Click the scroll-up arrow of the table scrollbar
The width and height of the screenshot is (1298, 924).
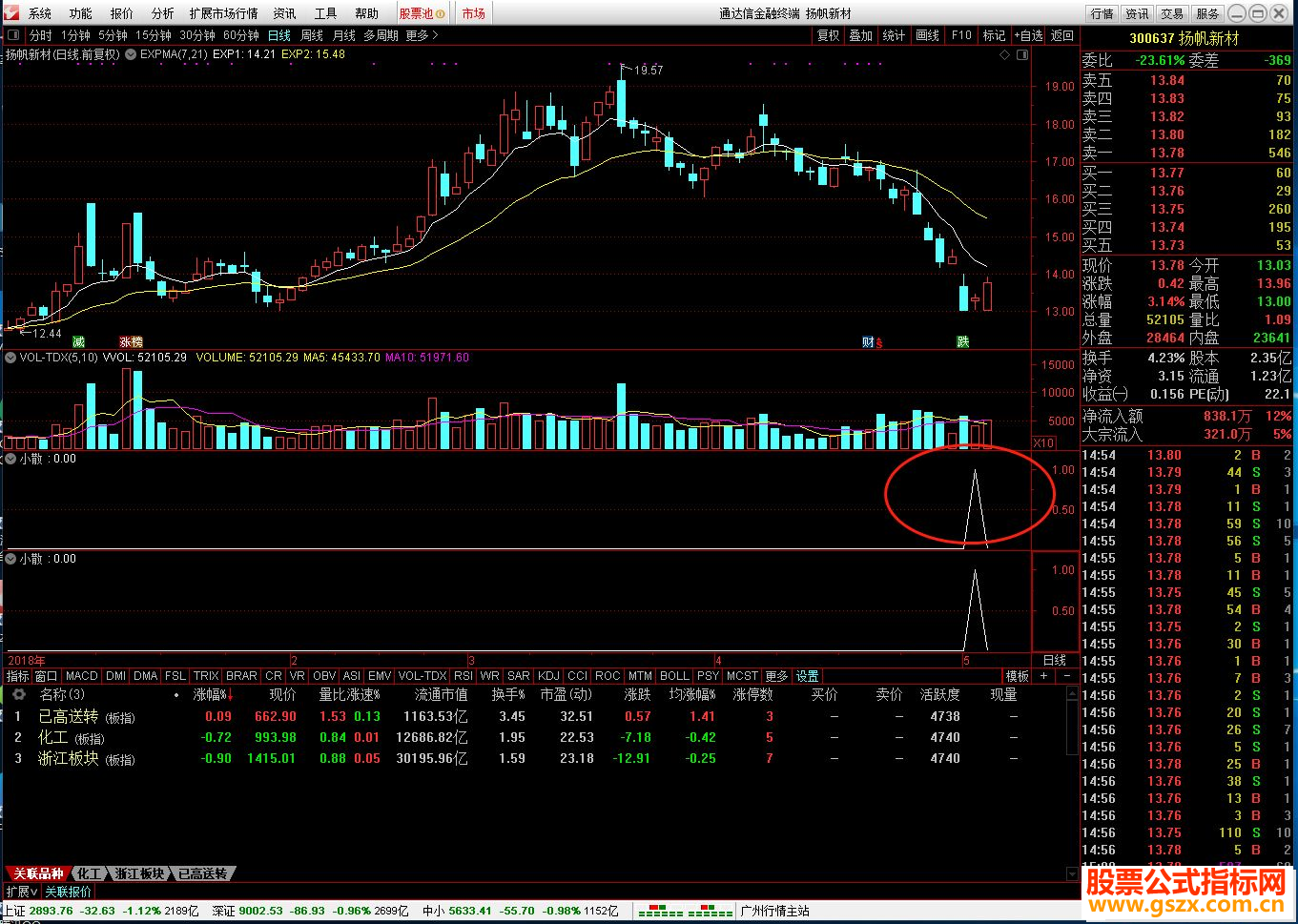click(x=1072, y=696)
